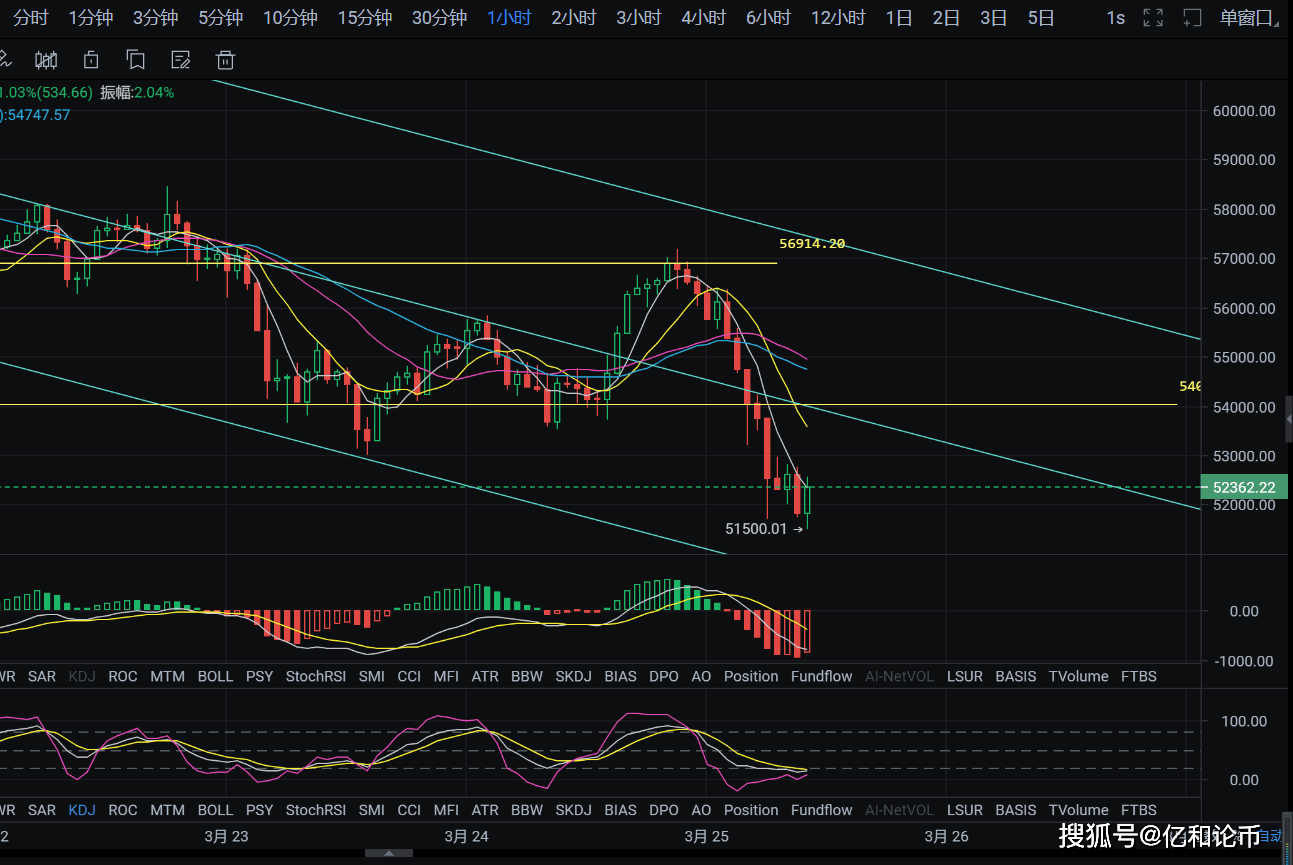The image size is (1293, 865).
Task: Toggle the lock drawings icon
Action: pyautogui.click(x=91, y=60)
